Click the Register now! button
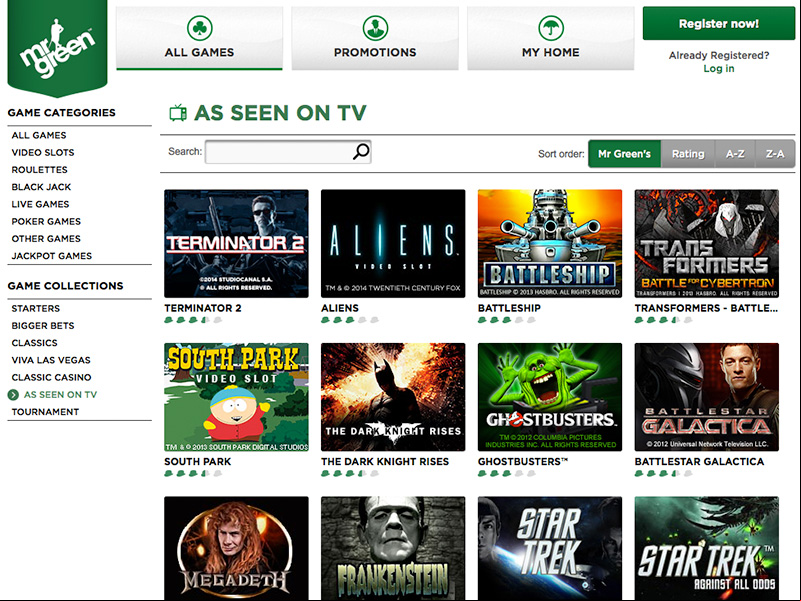This screenshot has width=801, height=601. (x=719, y=24)
